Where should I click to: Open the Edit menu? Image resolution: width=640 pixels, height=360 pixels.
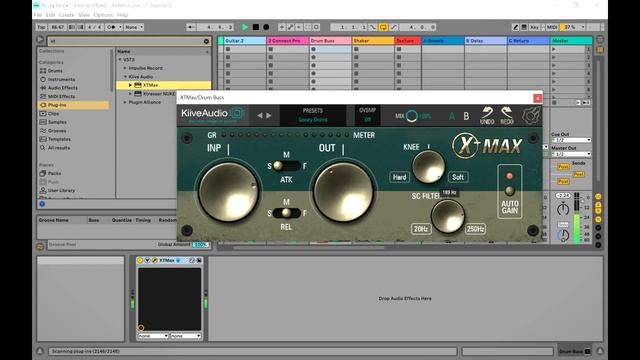(x=51, y=15)
